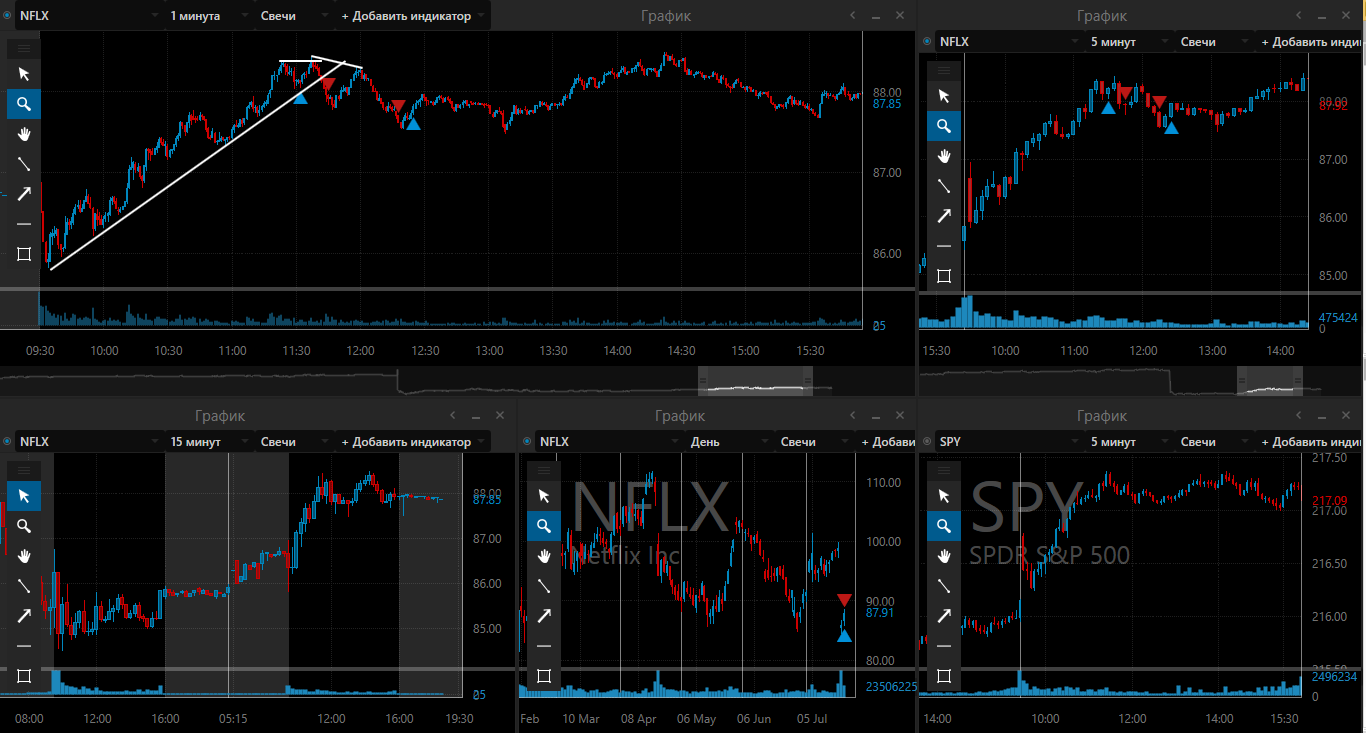Click the График title of the 15 минут chart
Screen dimensions: 1366x733
[x=220, y=416]
